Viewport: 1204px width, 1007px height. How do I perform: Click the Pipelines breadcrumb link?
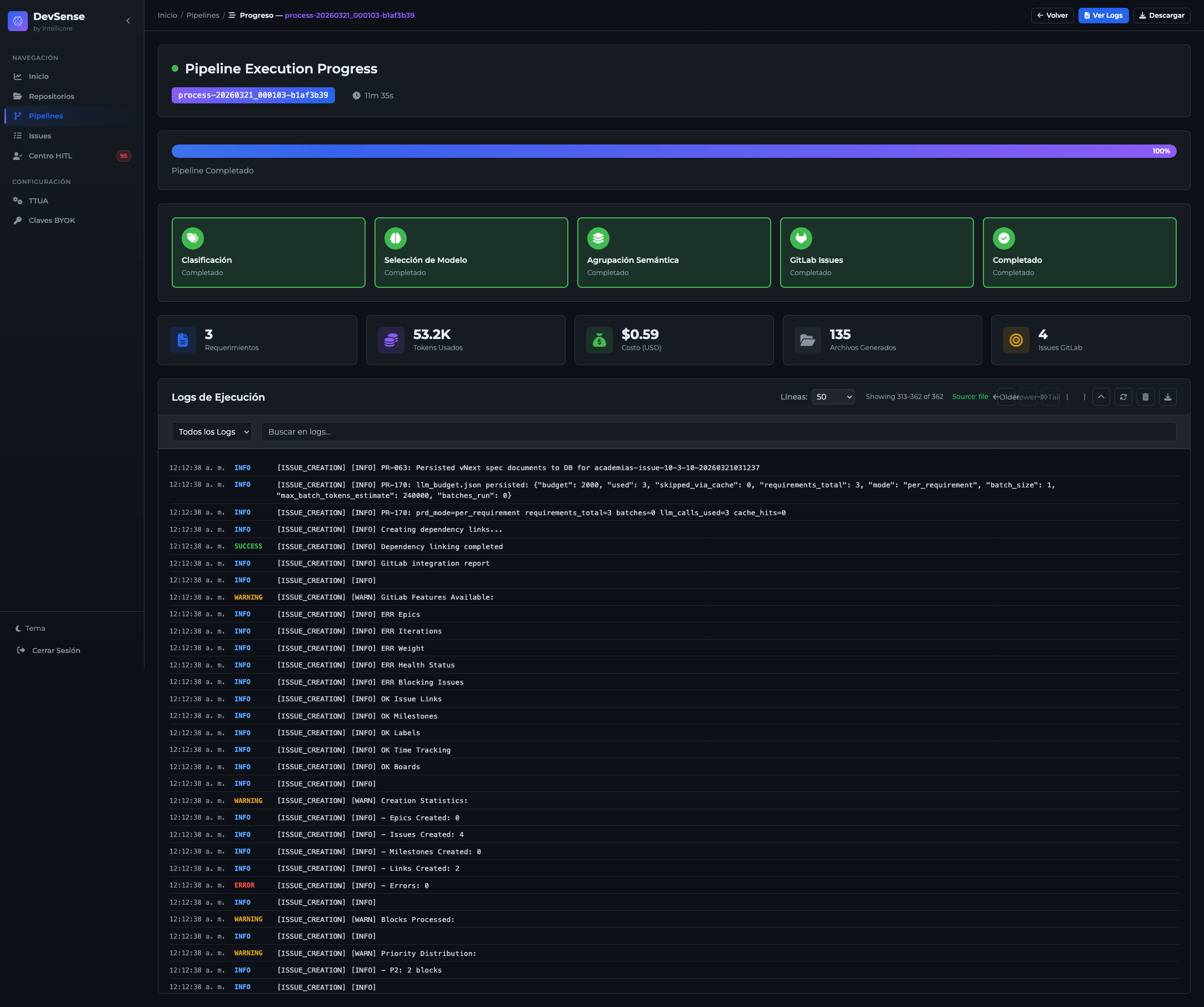coord(202,16)
